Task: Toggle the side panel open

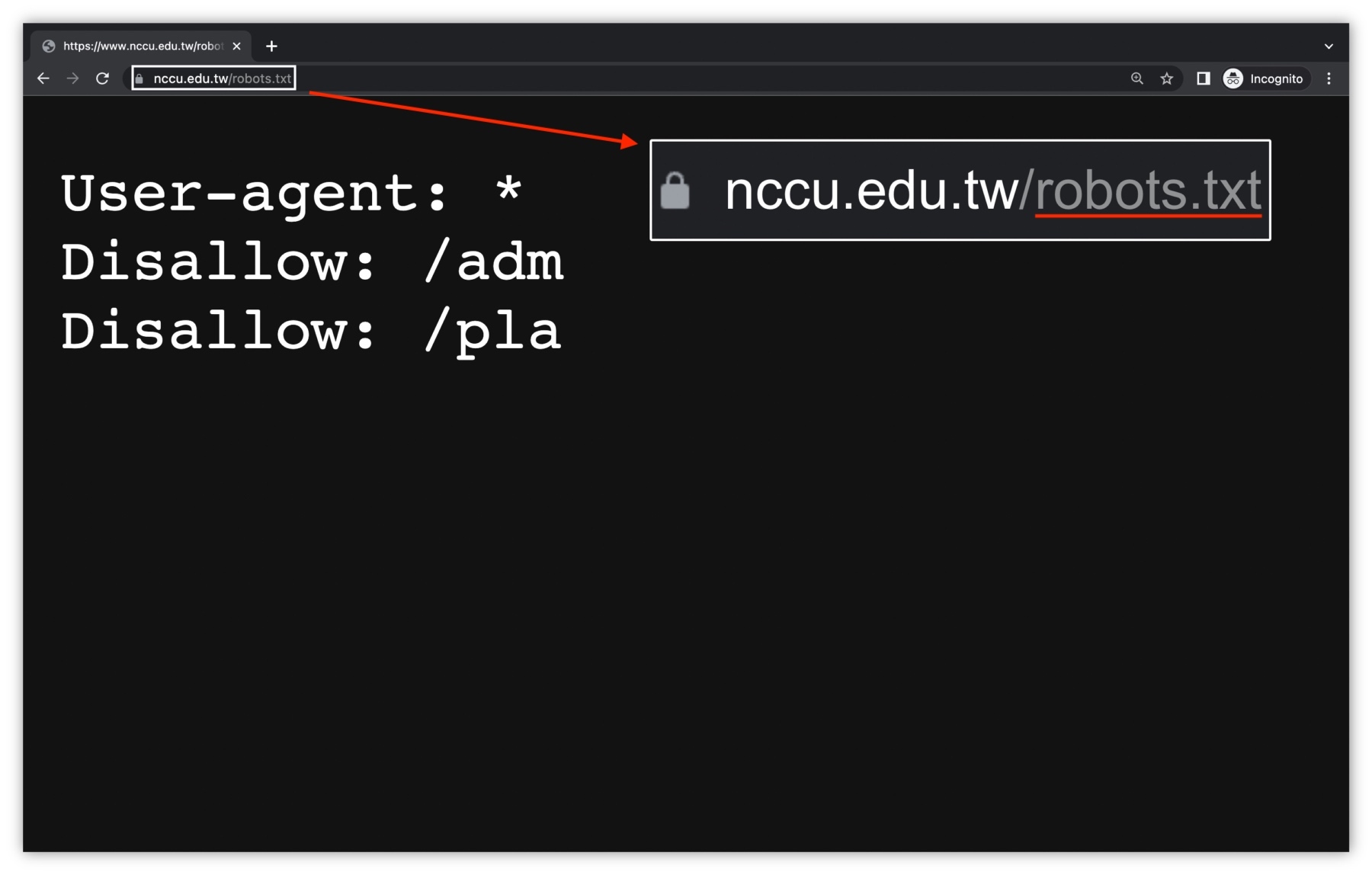Action: point(1202,79)
